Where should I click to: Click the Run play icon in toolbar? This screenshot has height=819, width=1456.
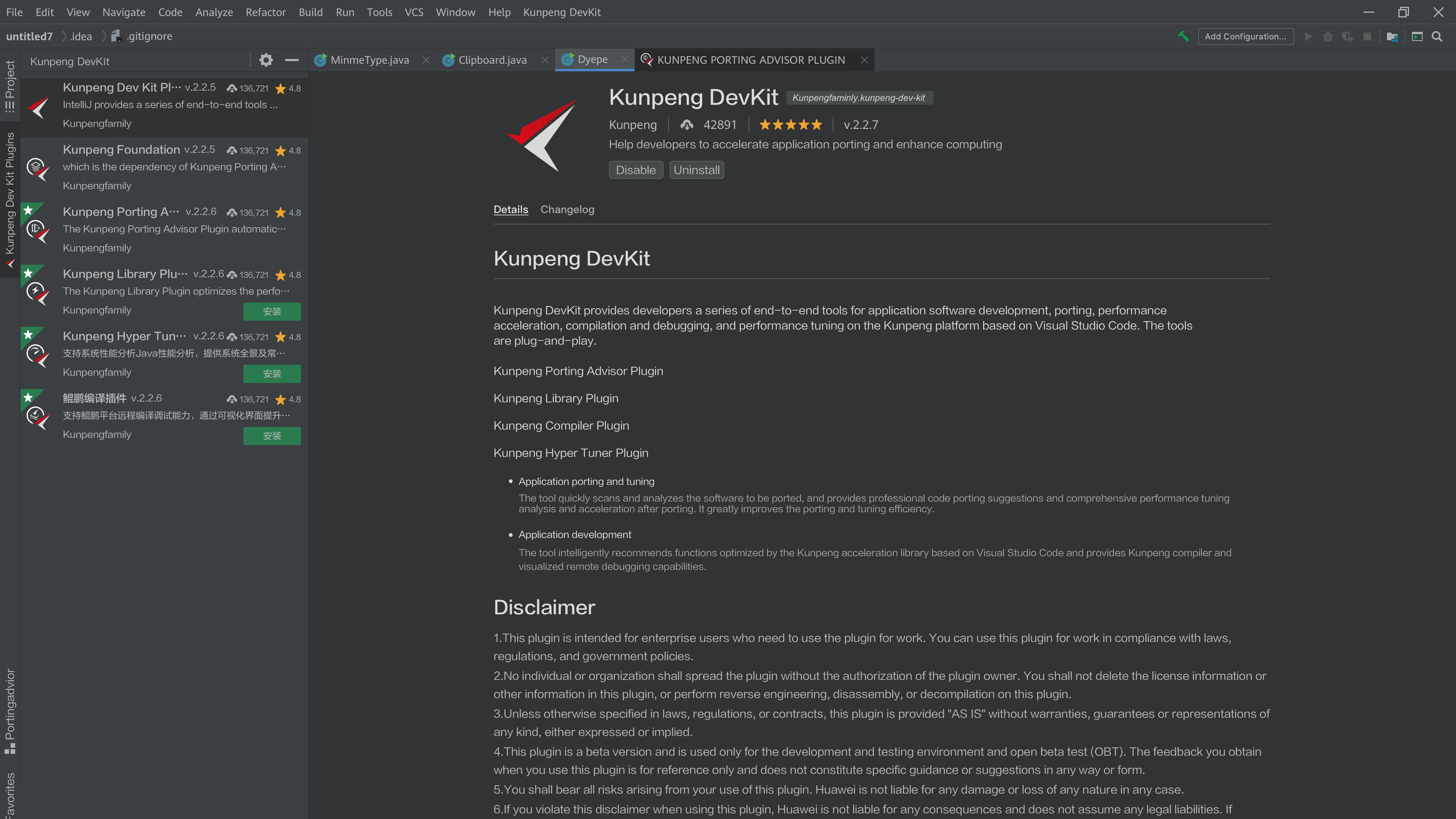click(1308, 36)
